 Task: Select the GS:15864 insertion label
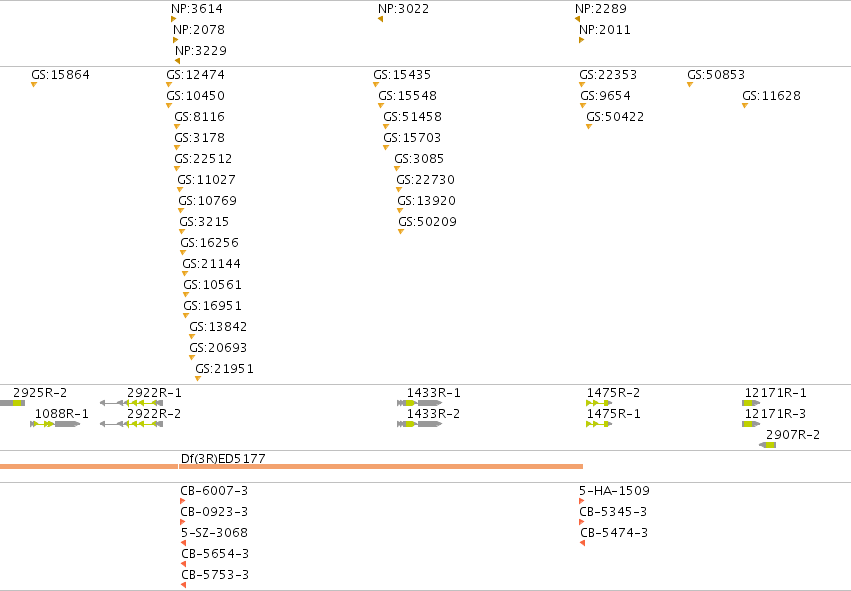(60, 74)
